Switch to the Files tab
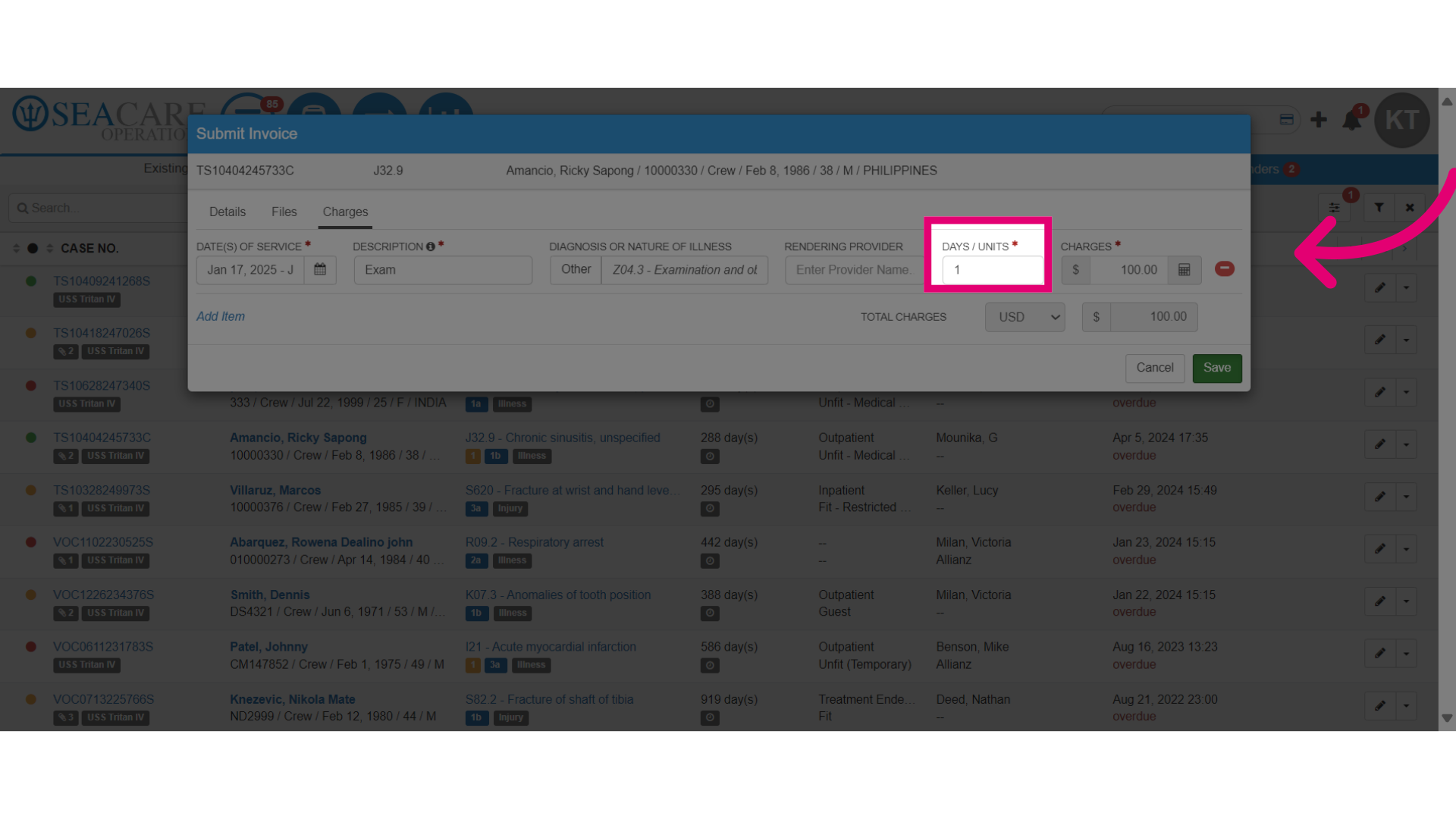 [x=284, y=212]
